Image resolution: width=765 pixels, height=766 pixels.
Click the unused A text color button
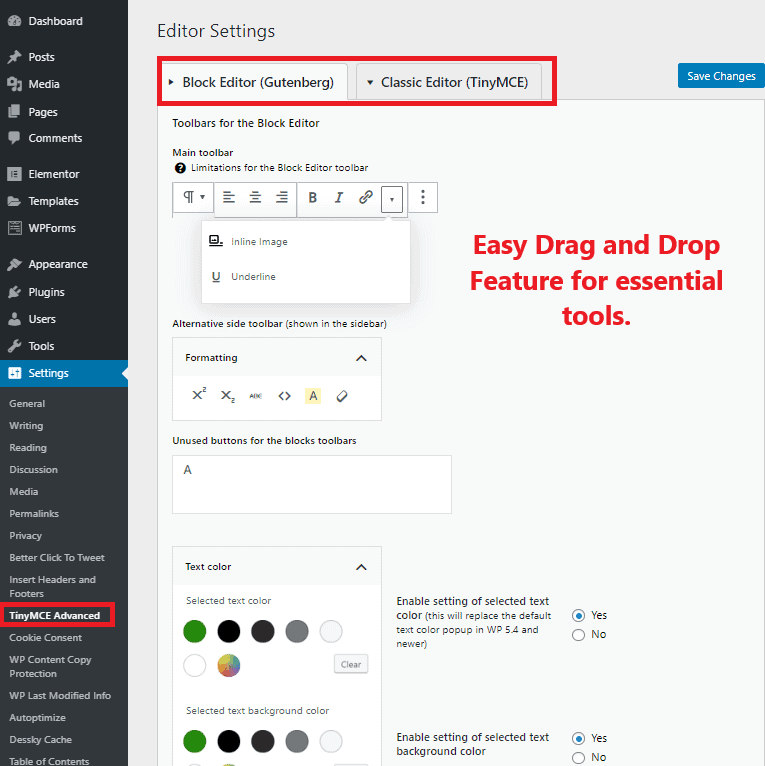pyautogui.click(x=188, y=470)
